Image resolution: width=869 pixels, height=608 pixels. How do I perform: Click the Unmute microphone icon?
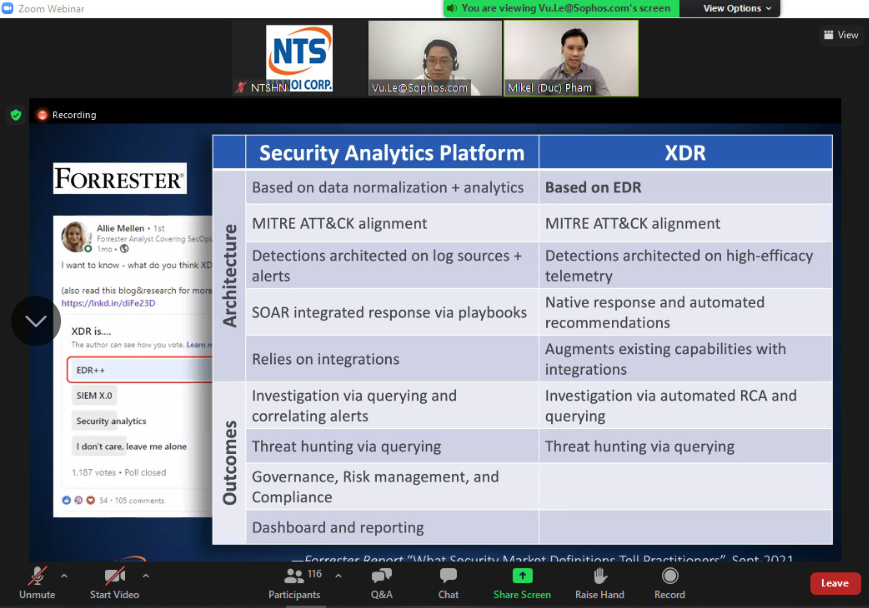[x=37, y=576]
